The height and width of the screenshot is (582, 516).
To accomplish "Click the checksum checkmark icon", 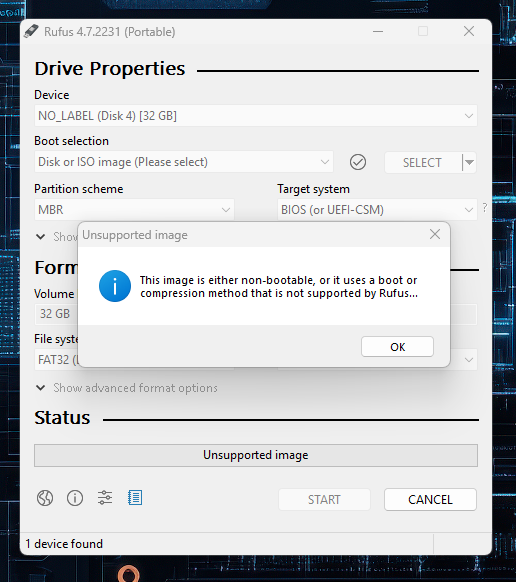I will pos(358,162).
